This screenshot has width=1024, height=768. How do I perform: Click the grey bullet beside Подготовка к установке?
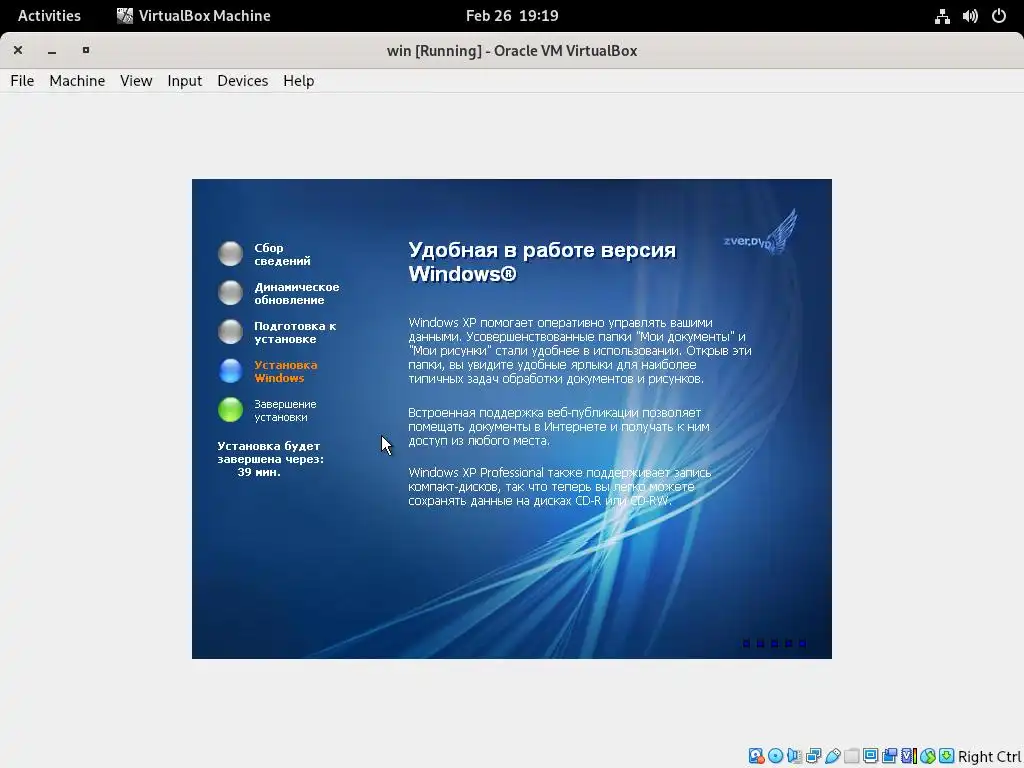tap(231, 332)
